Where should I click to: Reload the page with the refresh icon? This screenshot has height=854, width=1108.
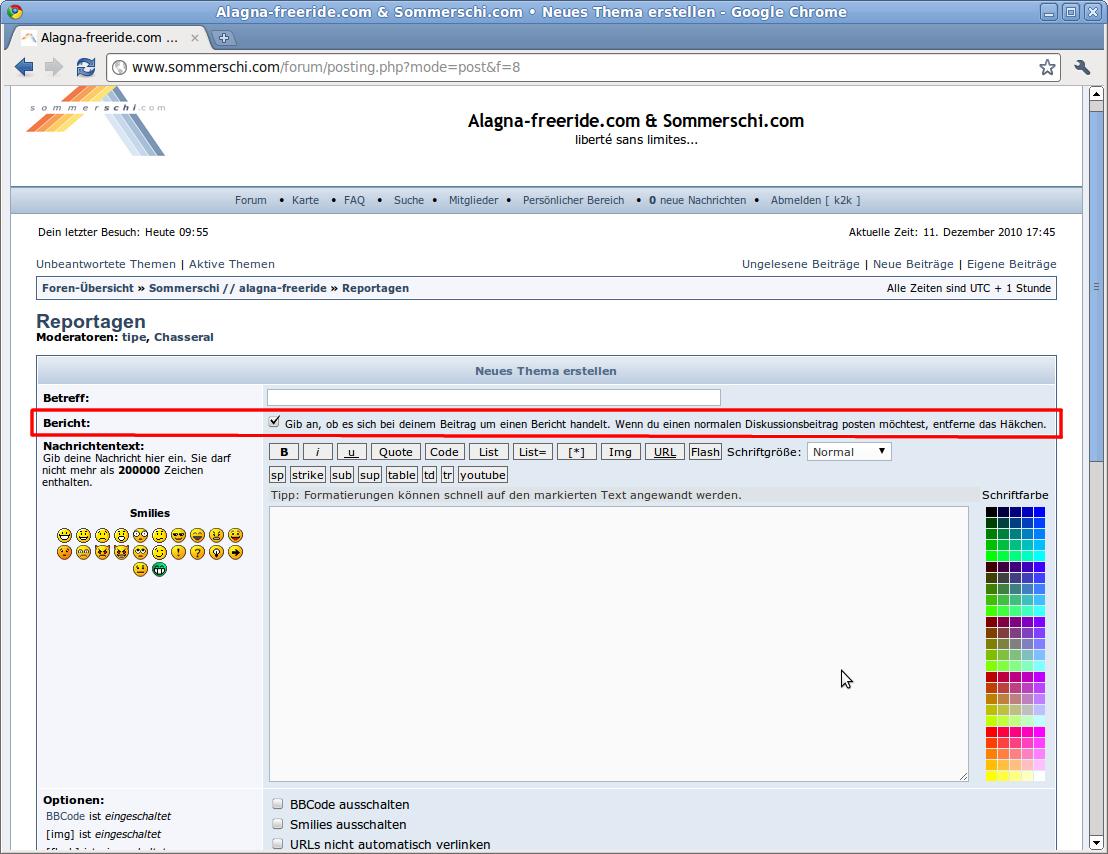(86, 67)
